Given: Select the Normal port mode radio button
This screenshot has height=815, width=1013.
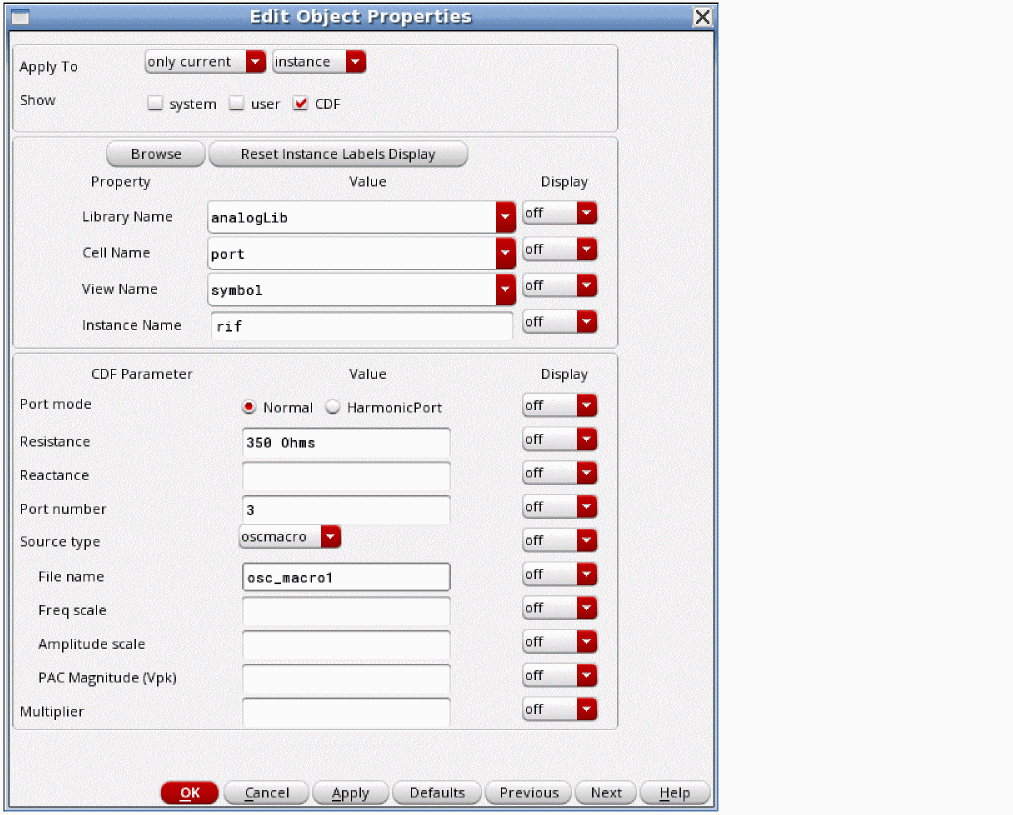Looking at the screenshot, I should coord(249,407).
